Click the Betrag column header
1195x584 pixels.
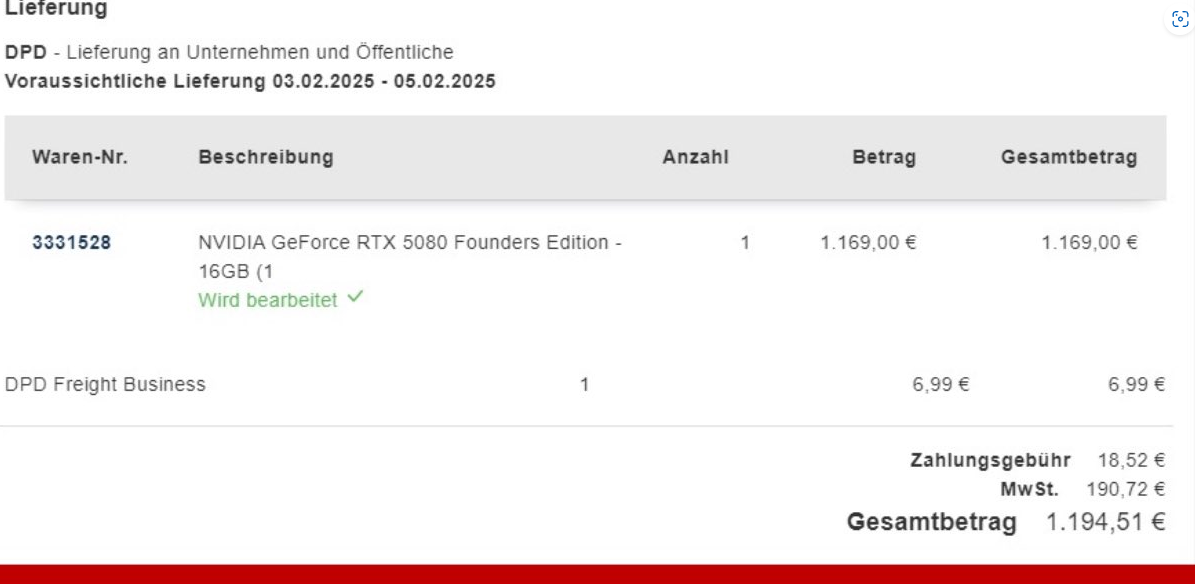[883, 158]
